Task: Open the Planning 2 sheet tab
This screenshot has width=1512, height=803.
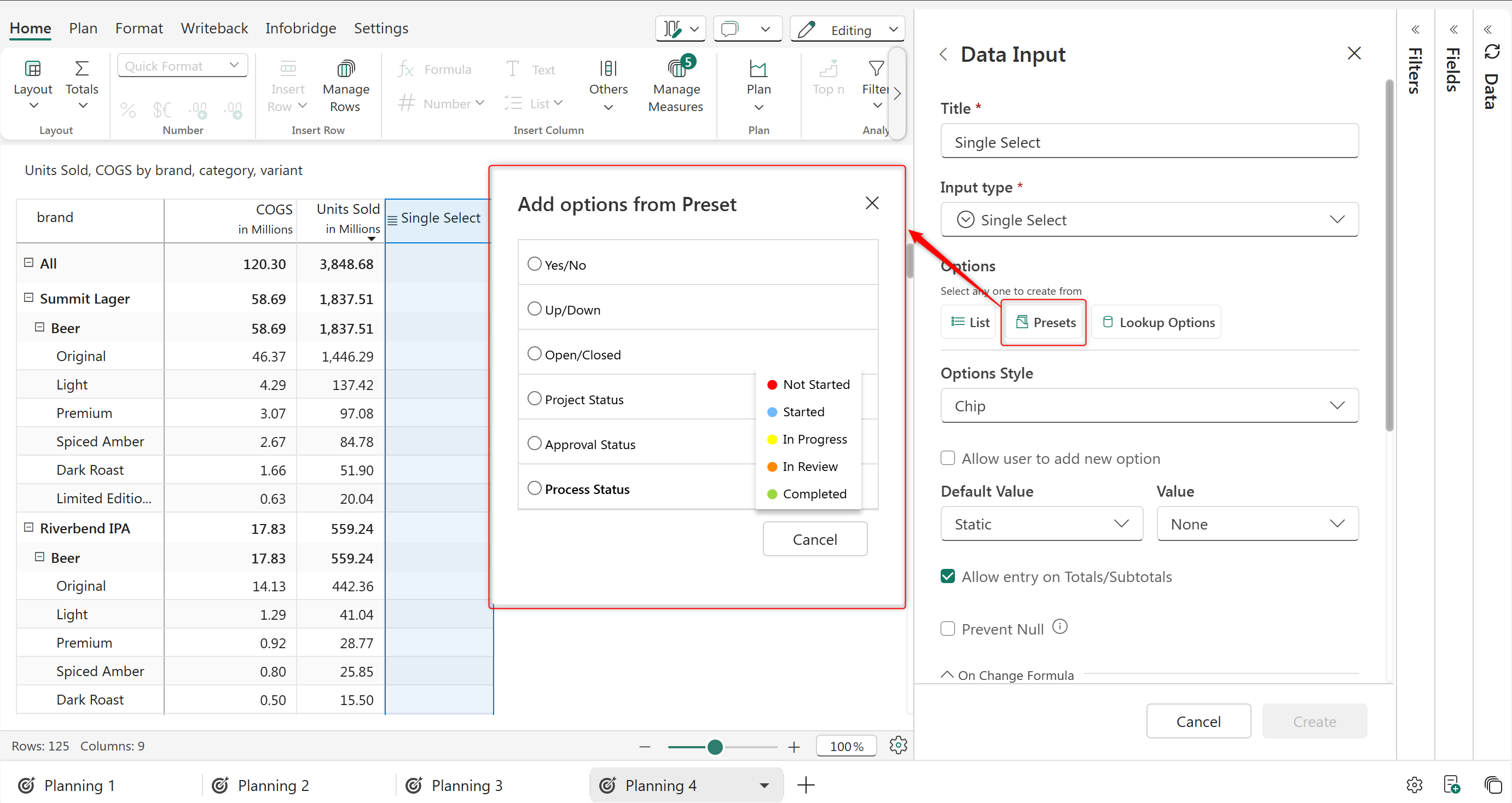Action: 273,785
